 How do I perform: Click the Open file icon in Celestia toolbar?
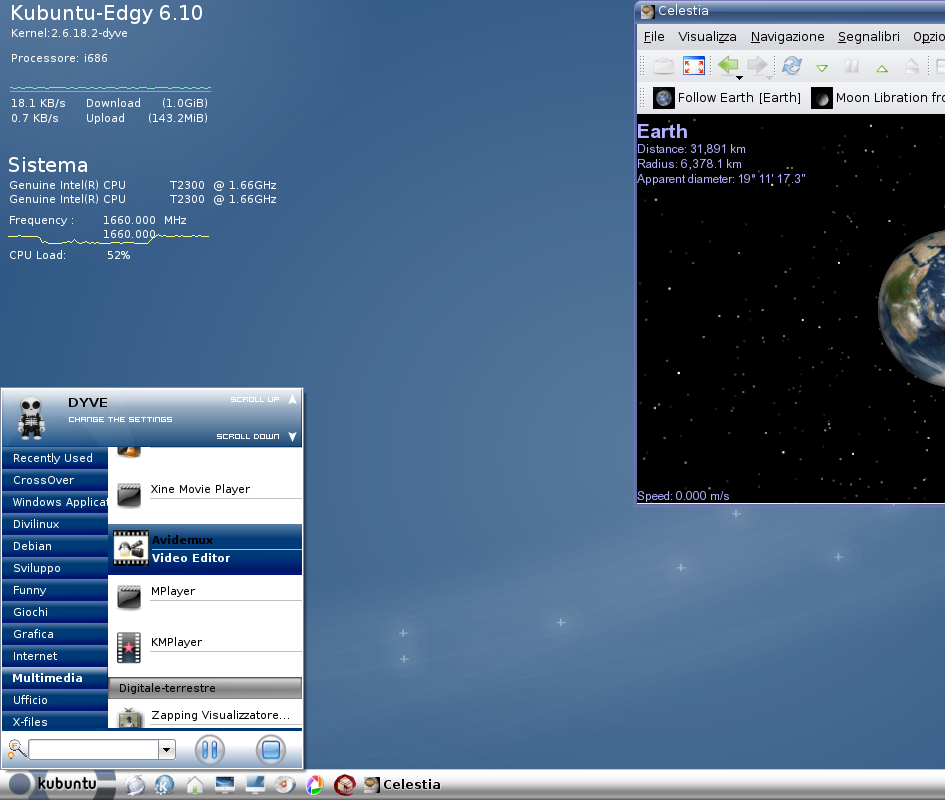coord(664,65)
